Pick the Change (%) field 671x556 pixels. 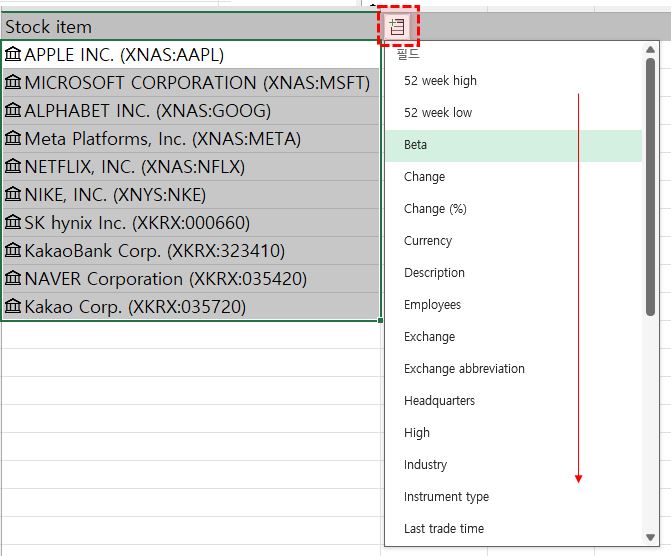(x=514, y=209)
